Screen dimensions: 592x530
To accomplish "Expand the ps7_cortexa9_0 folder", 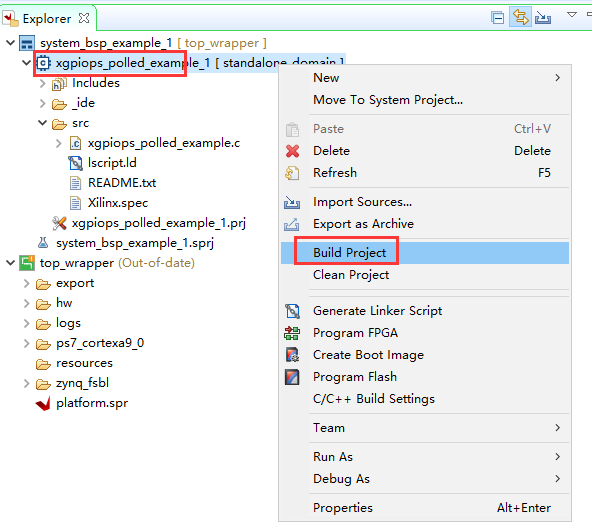I will tap(26, 343).
